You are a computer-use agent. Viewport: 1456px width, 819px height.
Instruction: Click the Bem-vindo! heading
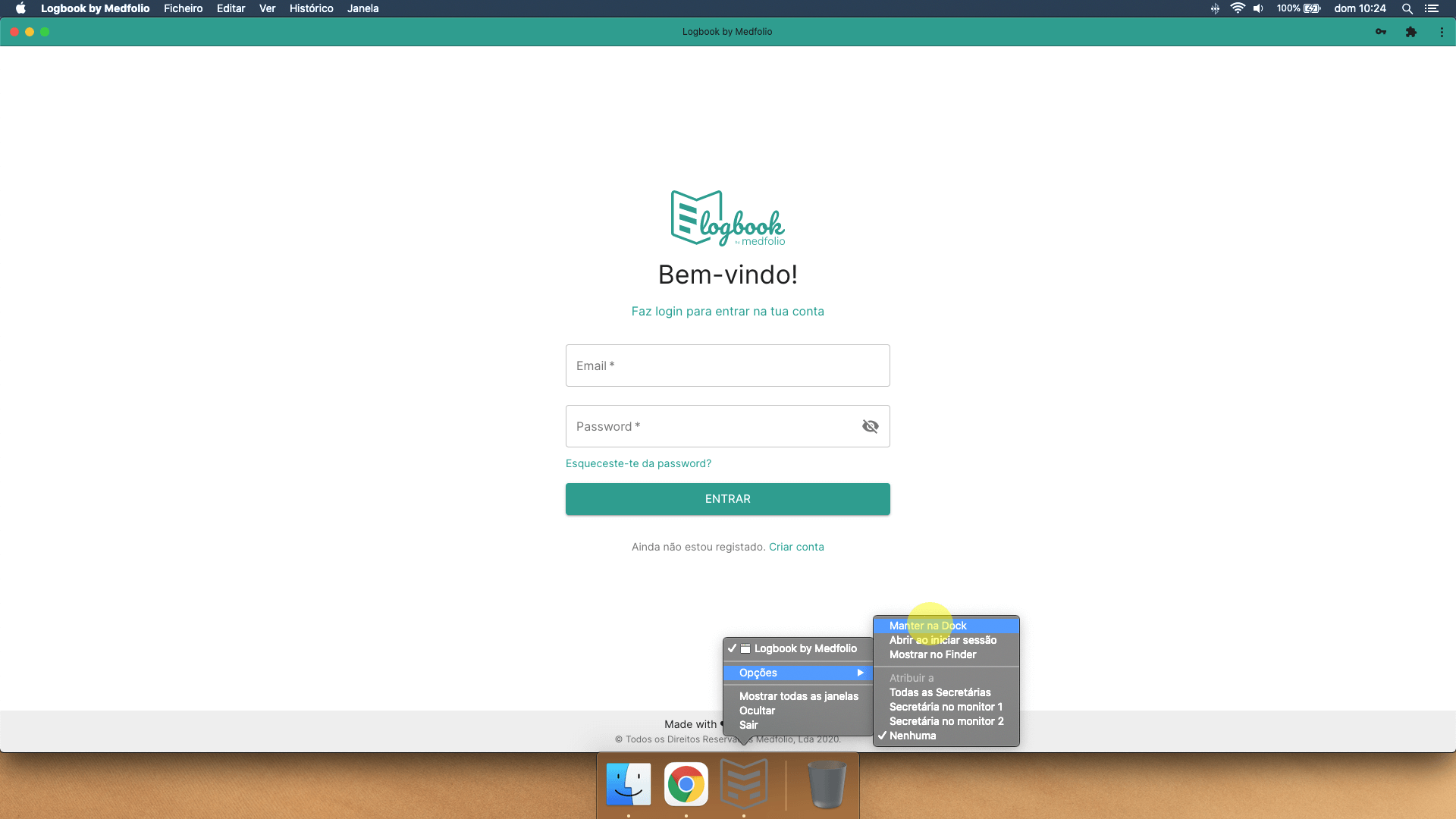[728, 275]
